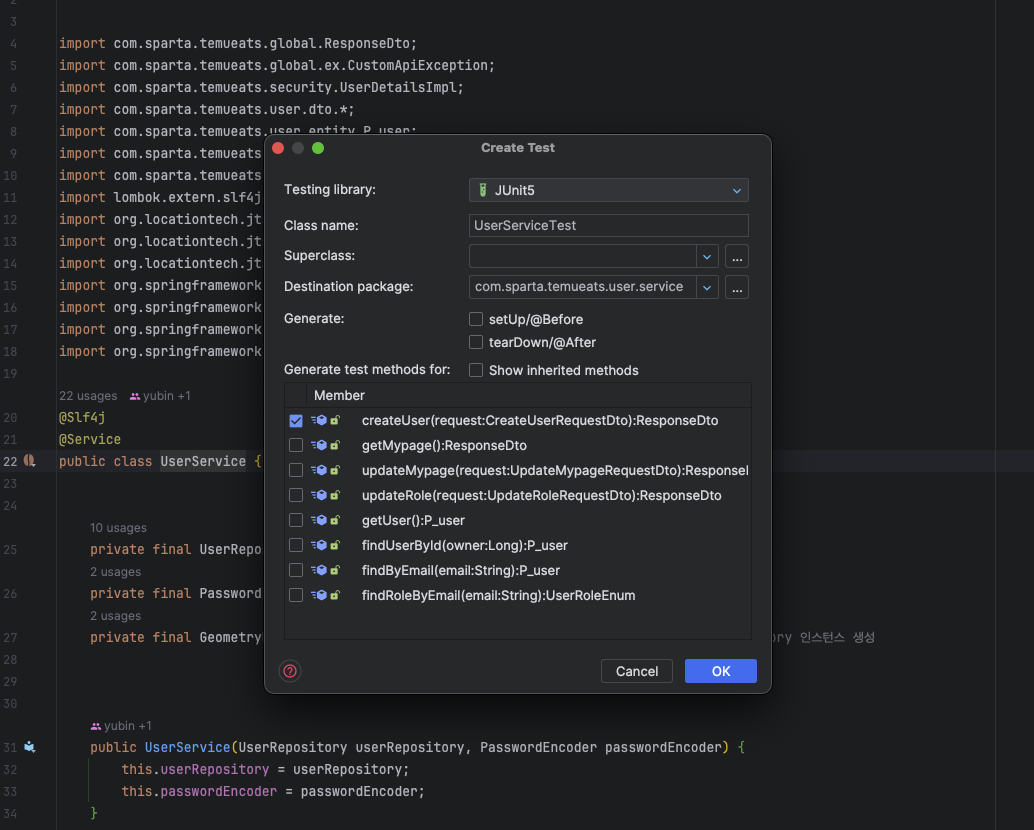Click the public lock icon in findByEmail row
The width and height of the screenshot is (1034, 830).
click(335, 570)
